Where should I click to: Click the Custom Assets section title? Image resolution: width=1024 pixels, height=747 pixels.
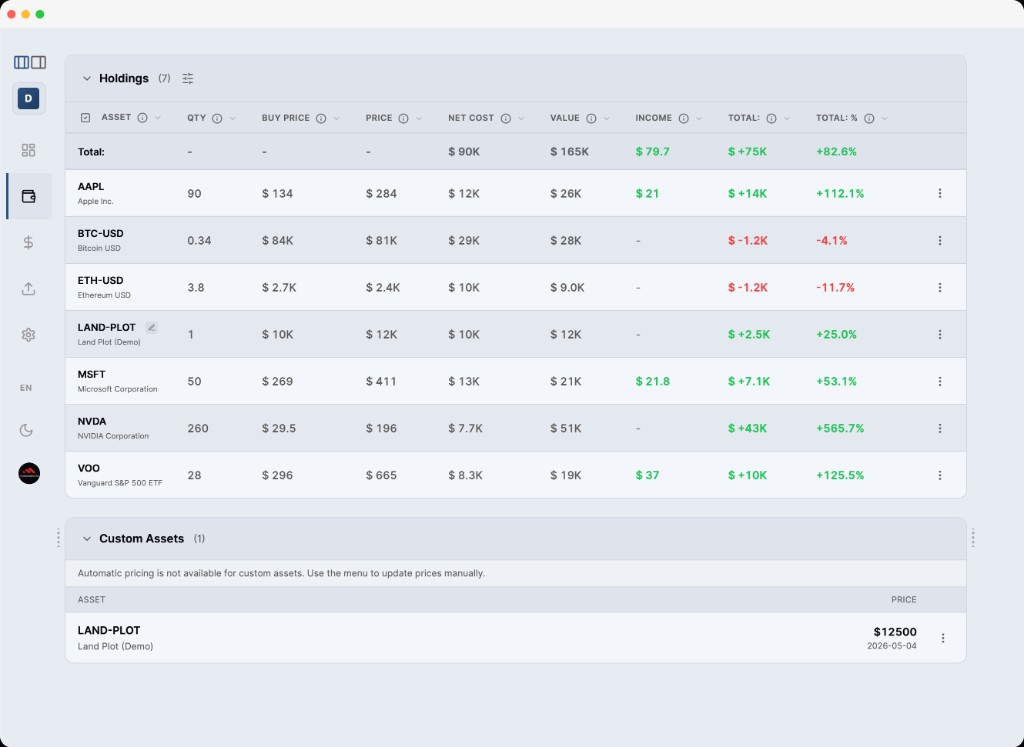coord(142,539)
